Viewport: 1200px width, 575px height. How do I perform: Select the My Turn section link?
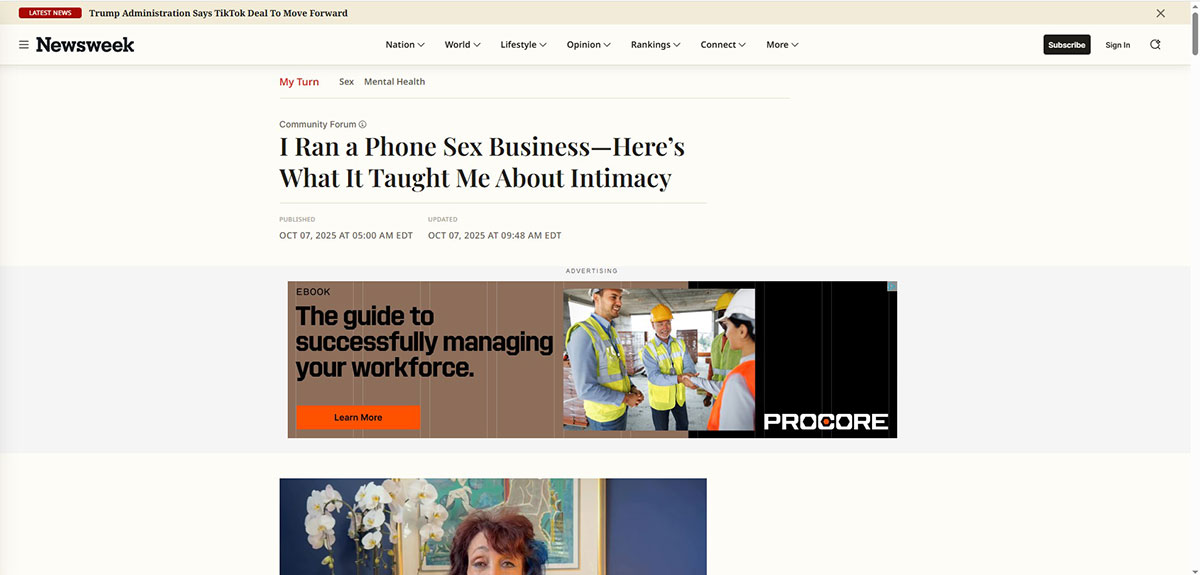[x=299, y=82]
